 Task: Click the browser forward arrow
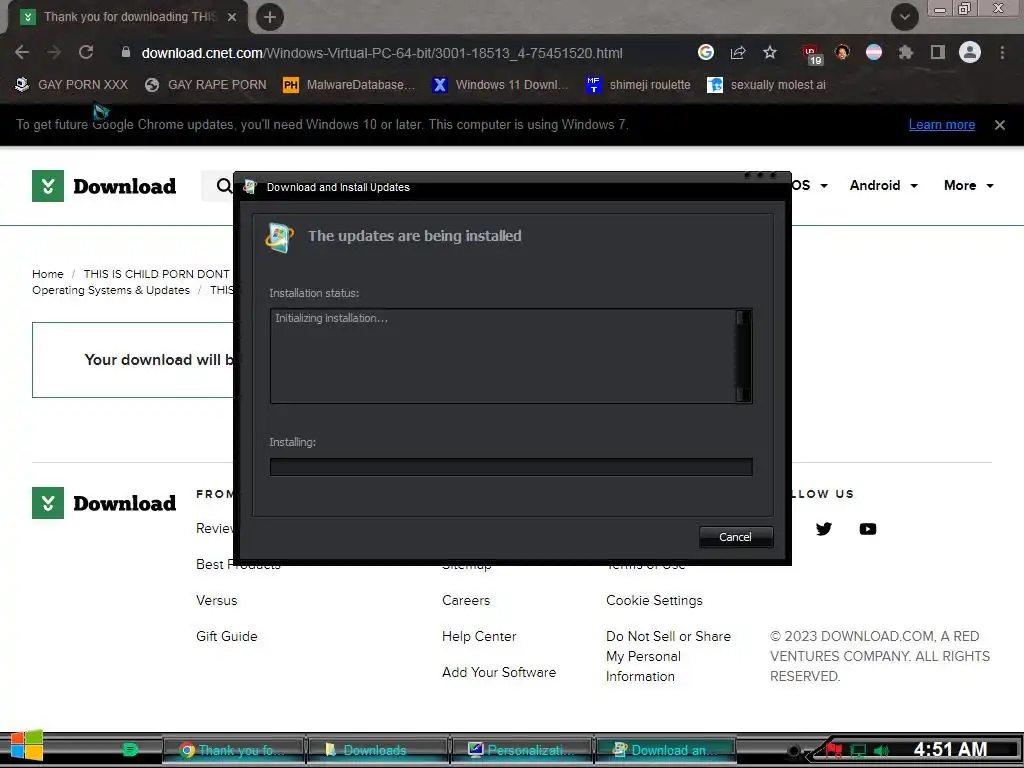click(54, 52)
